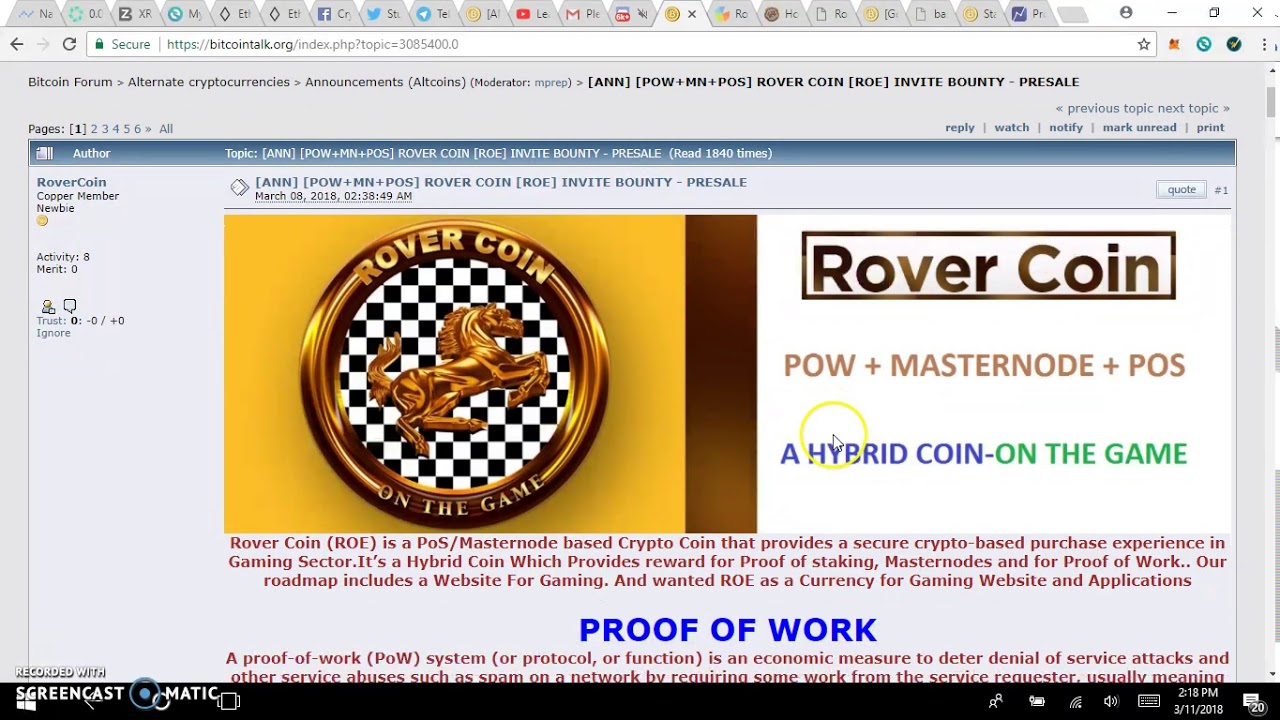Click the topic header icon beside Author
The width and height of the screenshot is (1280, 720).
point(44,153)
